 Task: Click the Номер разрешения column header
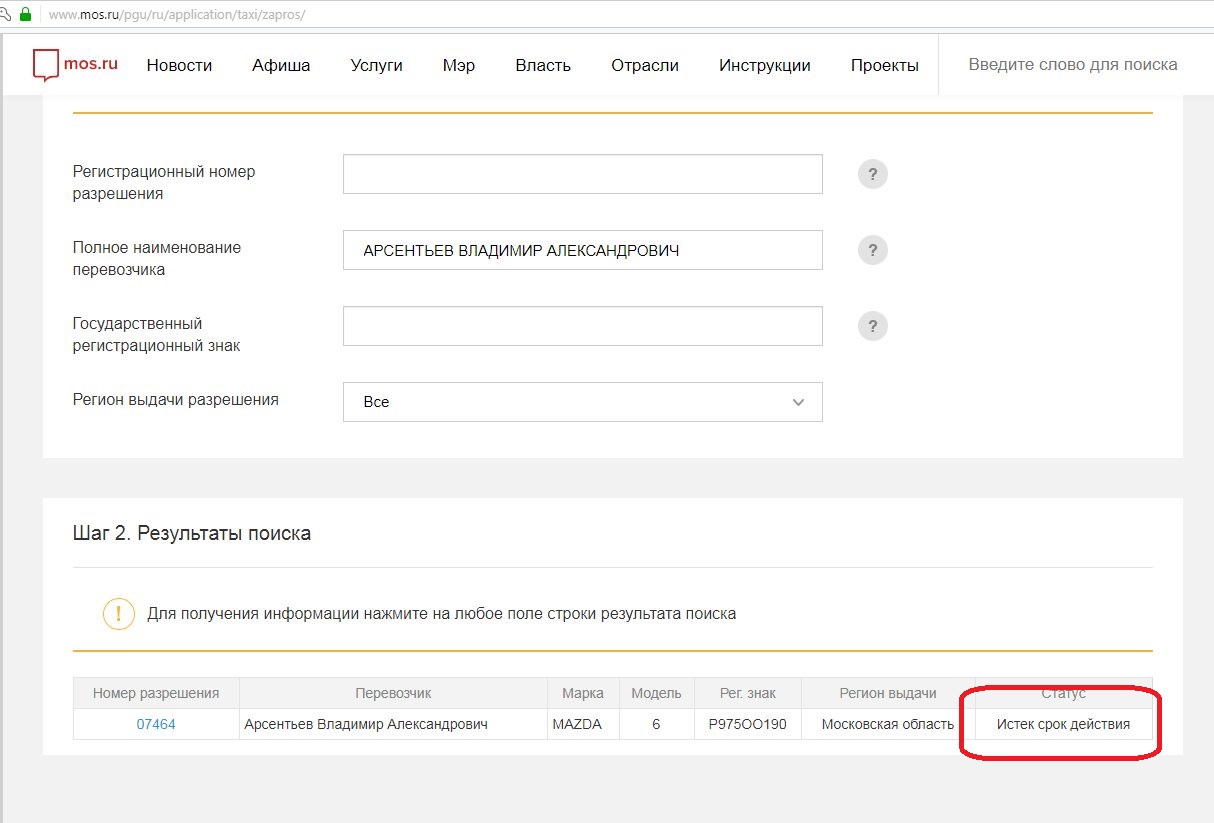pos(156,693)
